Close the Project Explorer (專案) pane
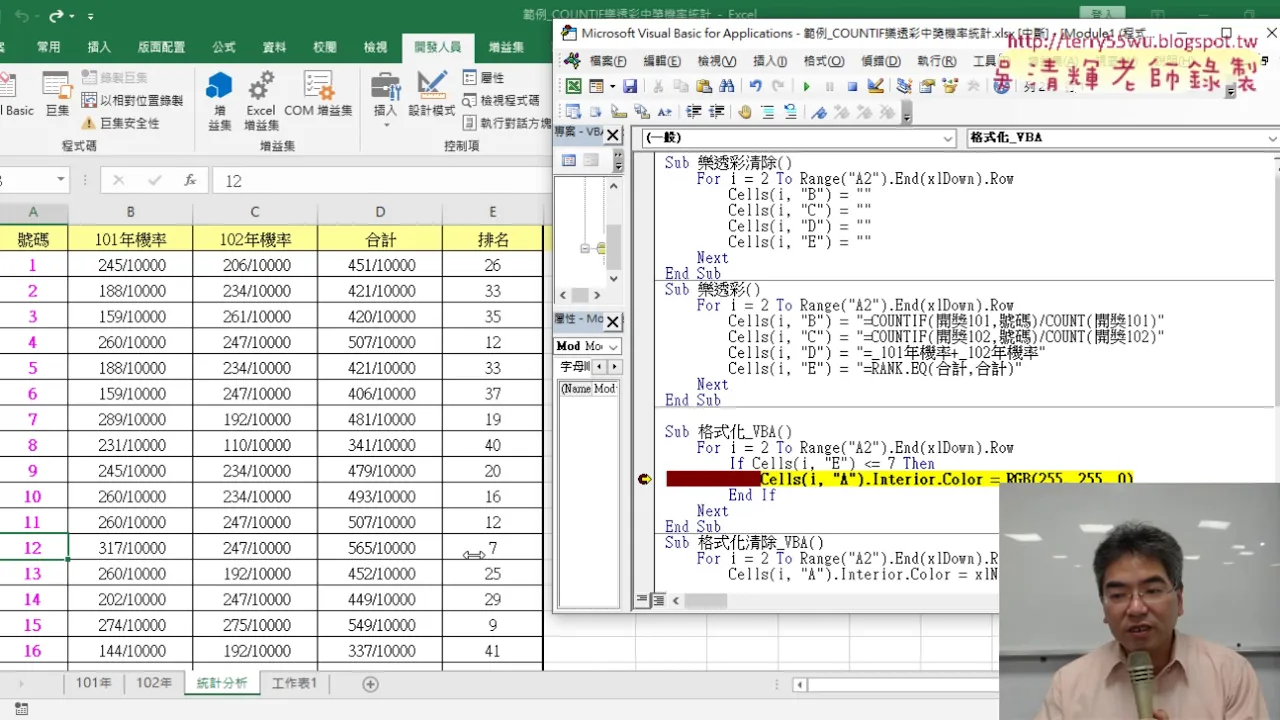1280x720 pixels. point(613,133)
